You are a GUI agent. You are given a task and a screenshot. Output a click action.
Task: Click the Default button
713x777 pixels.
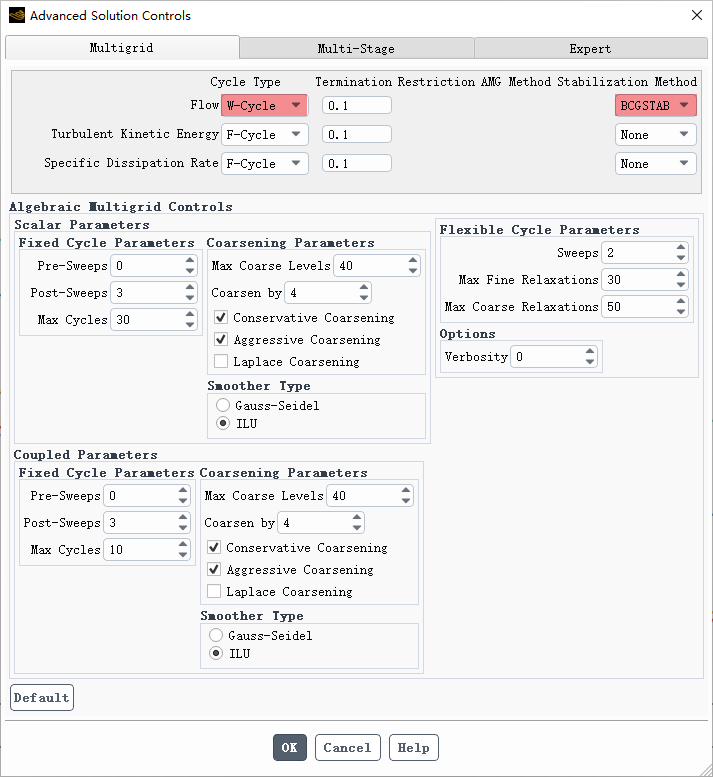tap(42, 697)
